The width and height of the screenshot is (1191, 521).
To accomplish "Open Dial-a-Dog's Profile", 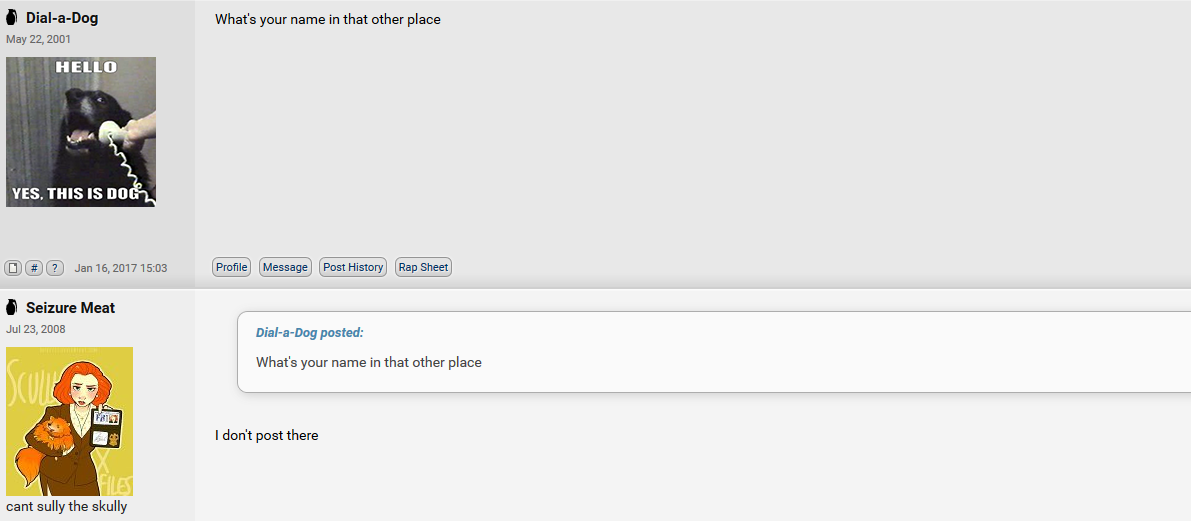I will [x=232, y=267].
